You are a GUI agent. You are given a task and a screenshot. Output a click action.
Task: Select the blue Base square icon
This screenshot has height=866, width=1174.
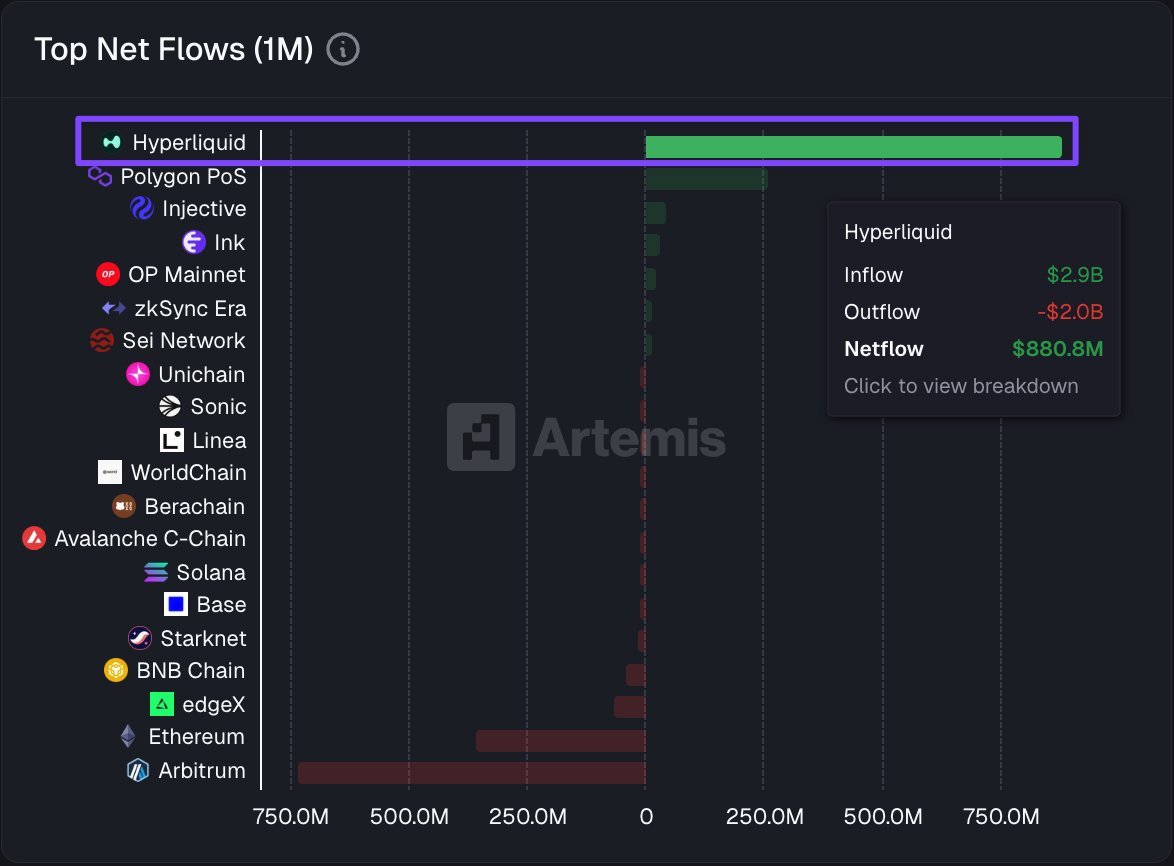175,604
